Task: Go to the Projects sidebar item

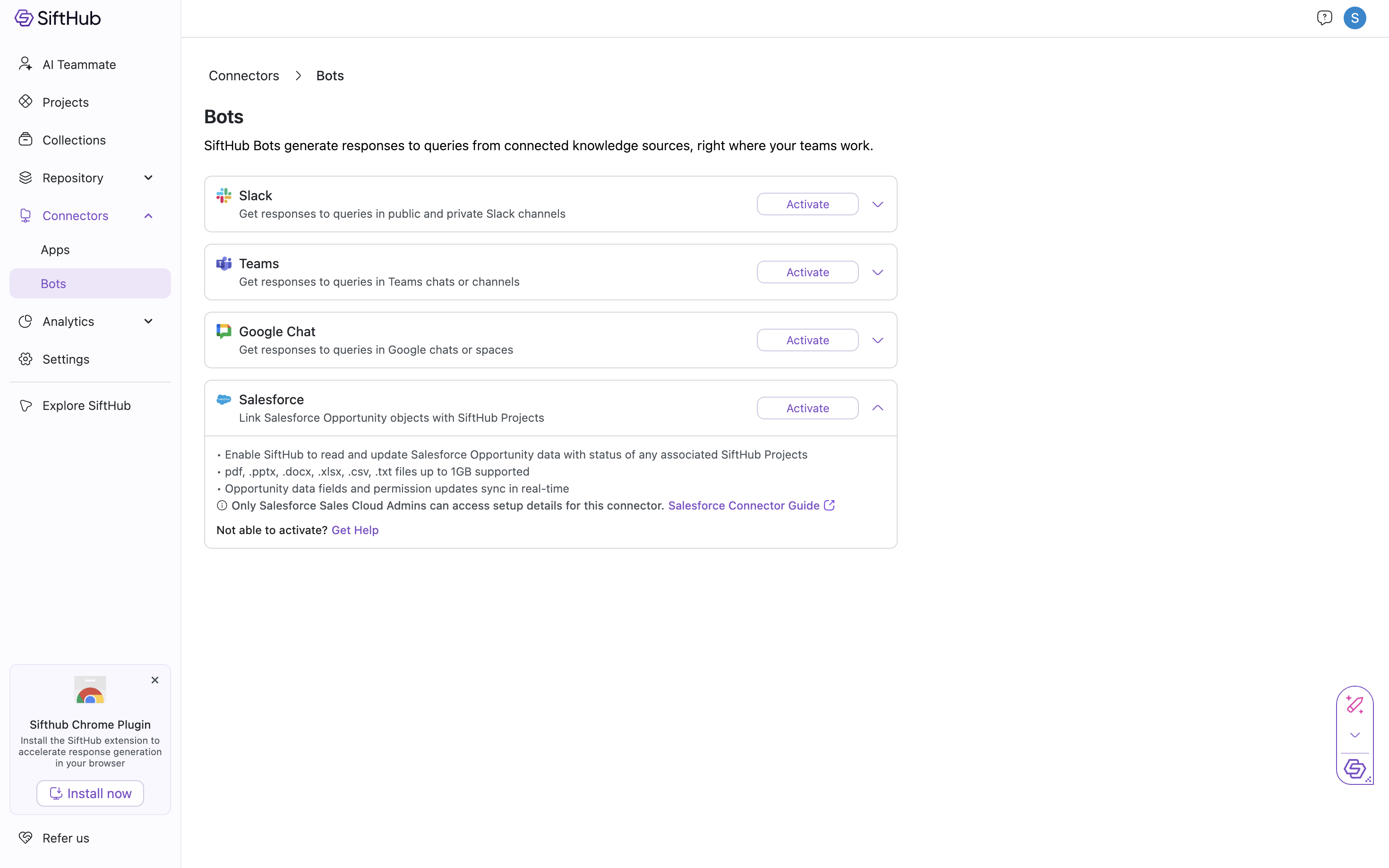Action: [x=66, y=102]
